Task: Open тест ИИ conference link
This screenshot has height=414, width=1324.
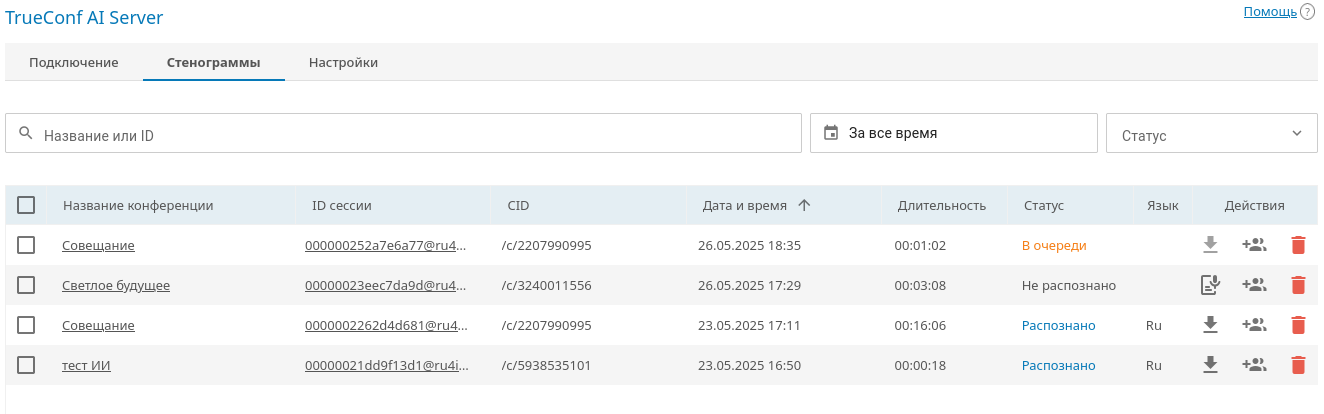Action: 86,365
